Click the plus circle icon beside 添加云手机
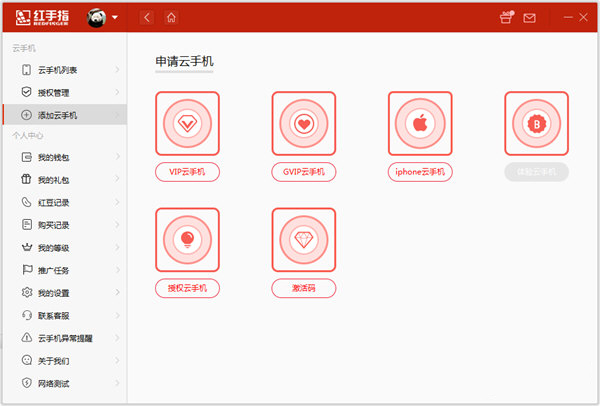The image size is (600, 406). pos(26,115)
